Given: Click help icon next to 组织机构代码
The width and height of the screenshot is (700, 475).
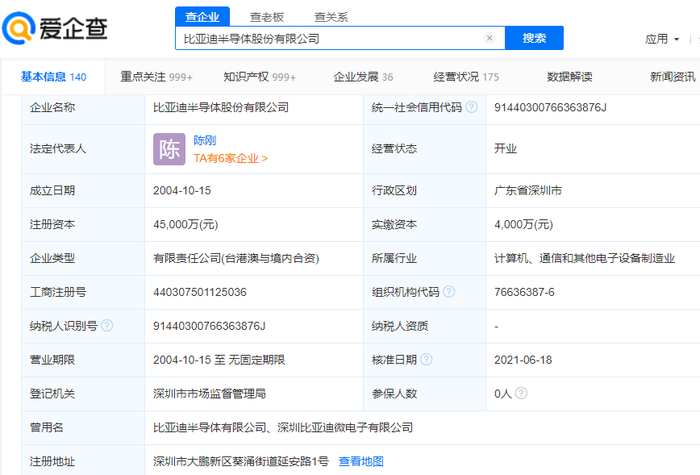Looking at the screenshot, I should click(449, 292).
